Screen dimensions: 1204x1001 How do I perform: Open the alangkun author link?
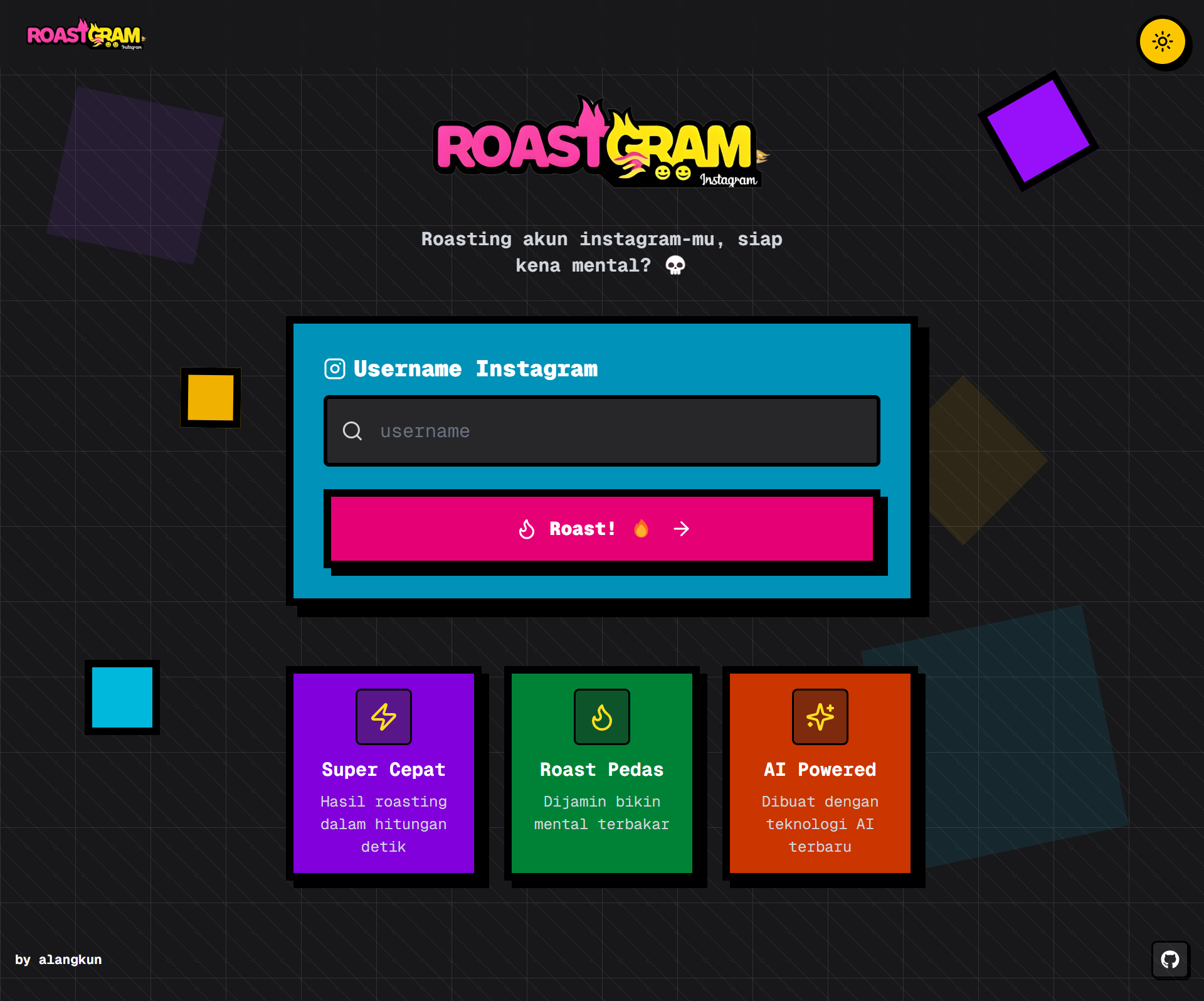pyautogui.click(x=70, y=960)
